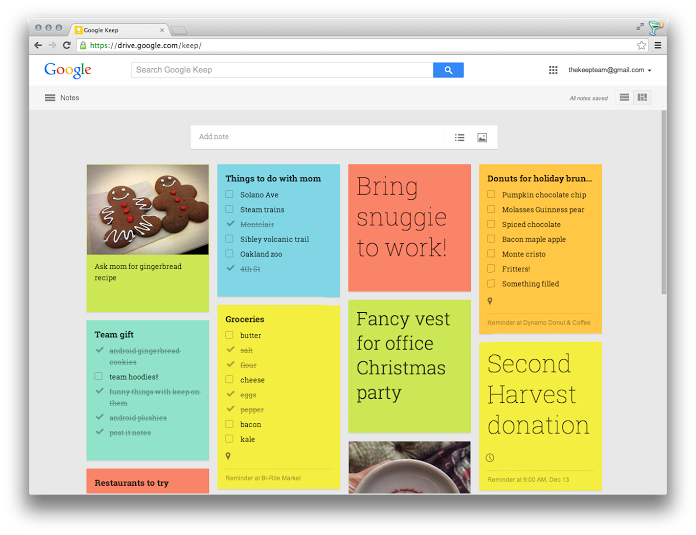696x535 pixels.
Task: Switch to list view layout
Action: coord(625,98)
